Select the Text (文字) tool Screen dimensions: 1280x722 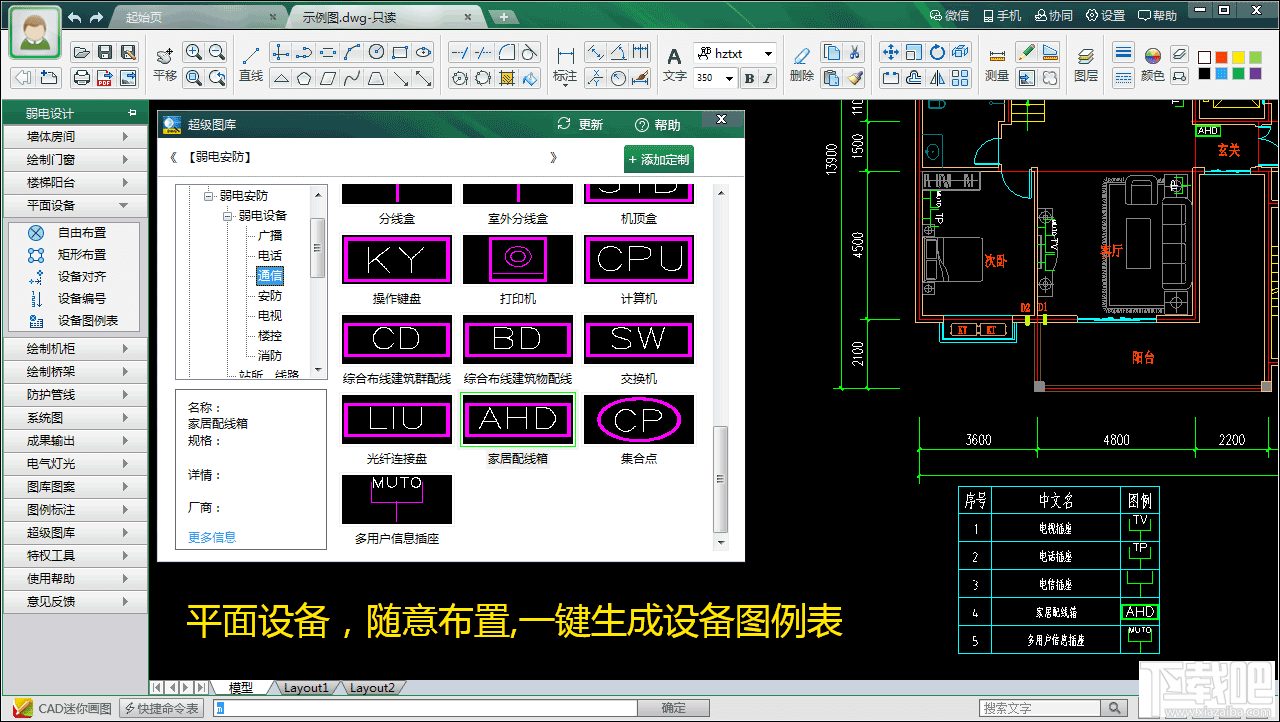675,62
